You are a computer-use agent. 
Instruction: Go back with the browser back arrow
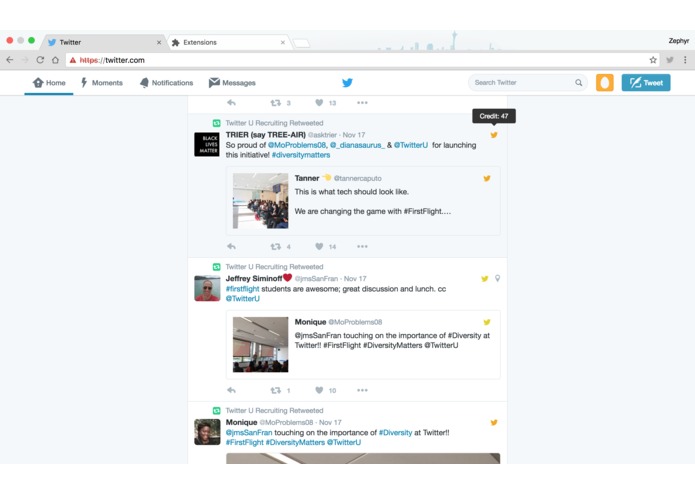(10, 60)
